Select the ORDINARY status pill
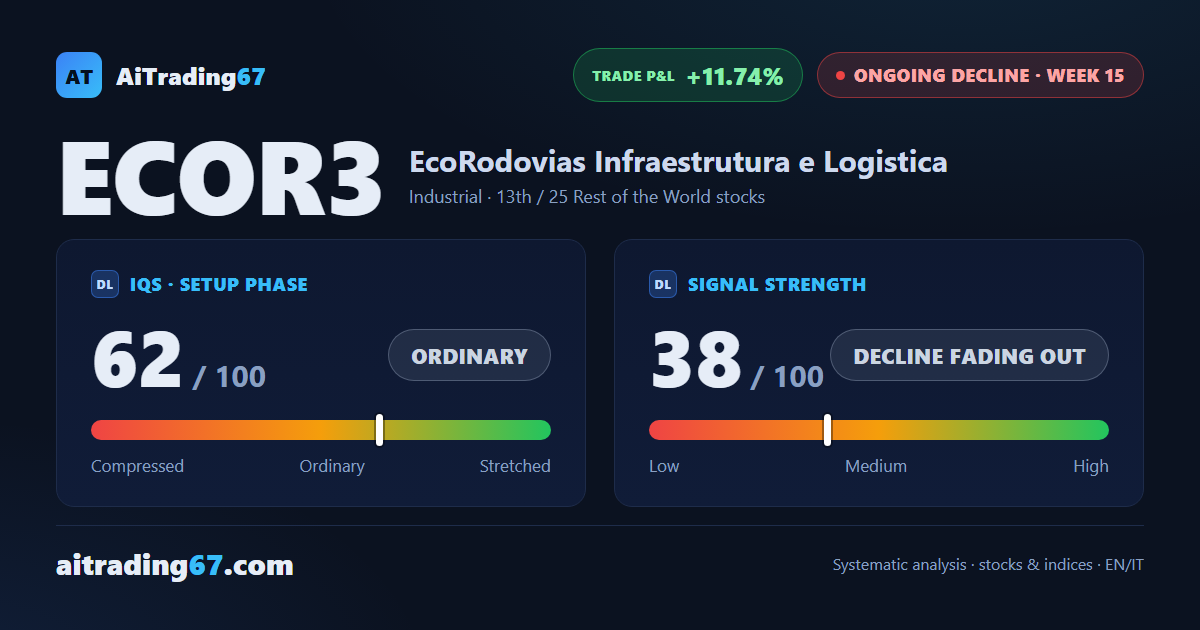 [469, 355]
